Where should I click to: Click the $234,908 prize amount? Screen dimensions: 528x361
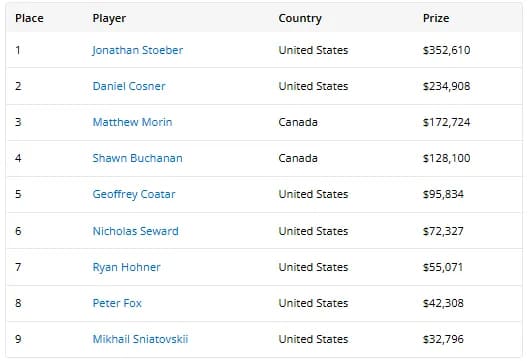(447, 86)
